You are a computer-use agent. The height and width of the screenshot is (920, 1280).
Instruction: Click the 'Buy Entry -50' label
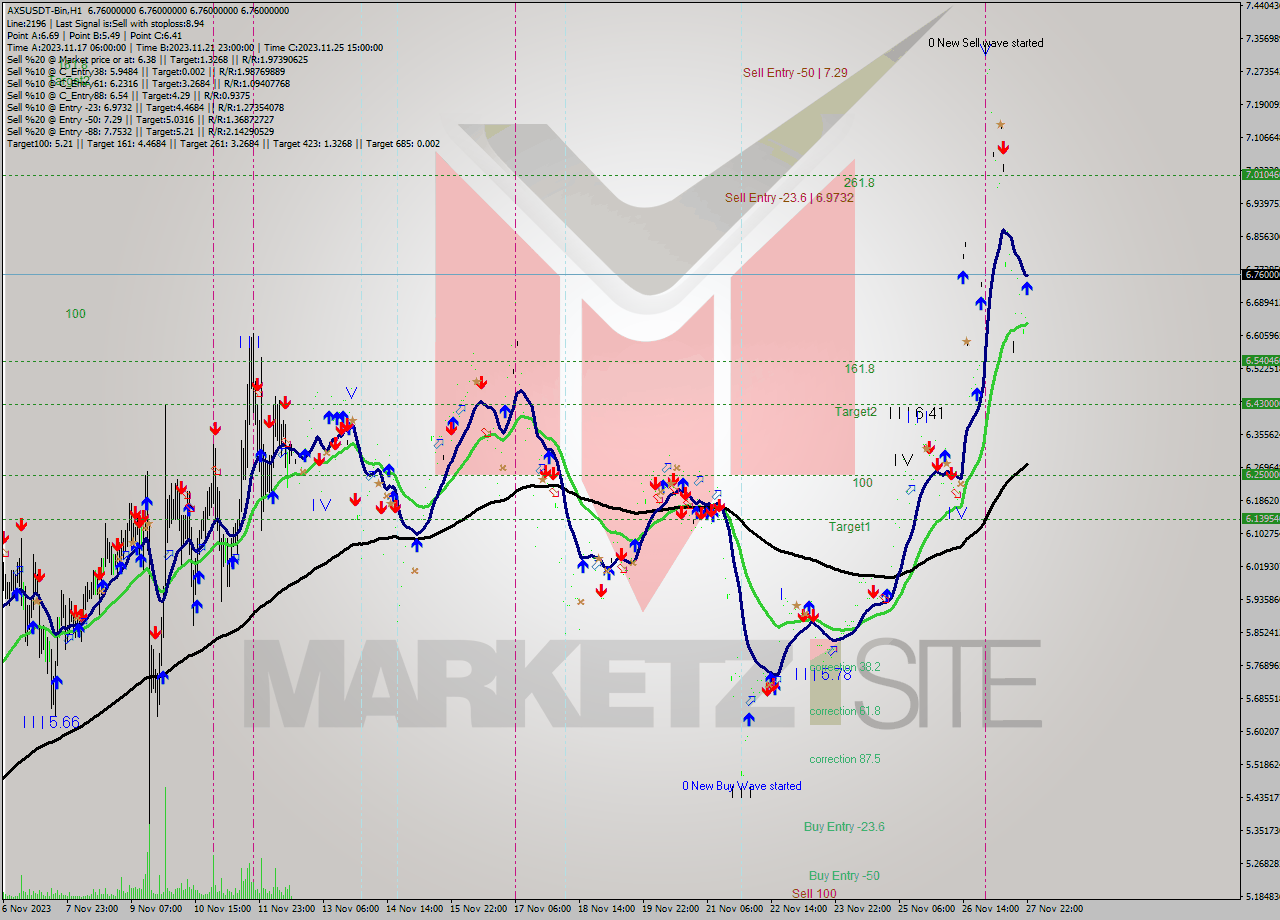(844, 876)
